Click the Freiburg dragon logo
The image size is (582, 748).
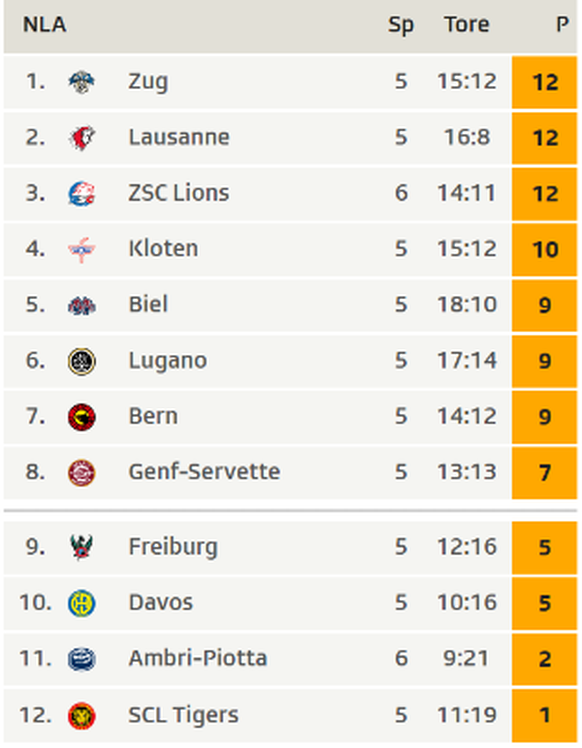[82, 547]
